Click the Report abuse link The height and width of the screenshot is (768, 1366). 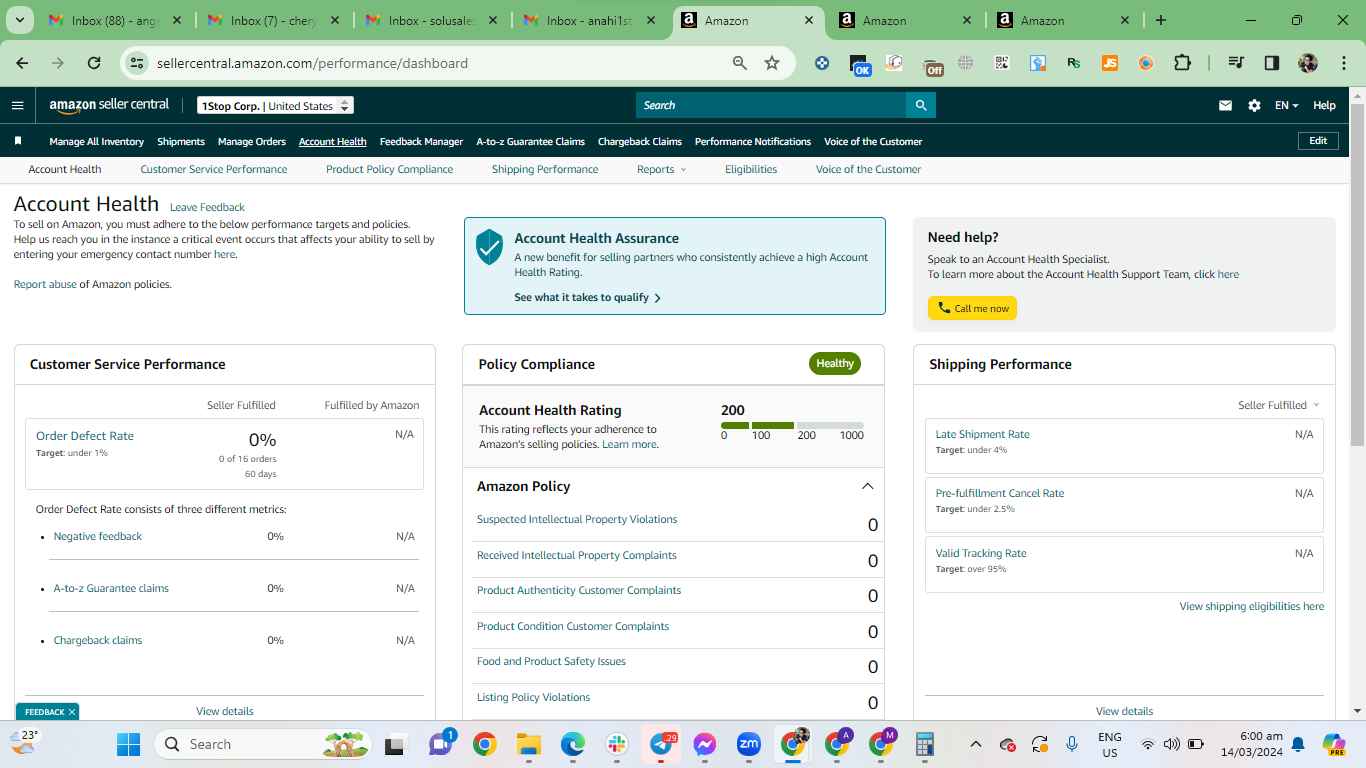[45, 284]
